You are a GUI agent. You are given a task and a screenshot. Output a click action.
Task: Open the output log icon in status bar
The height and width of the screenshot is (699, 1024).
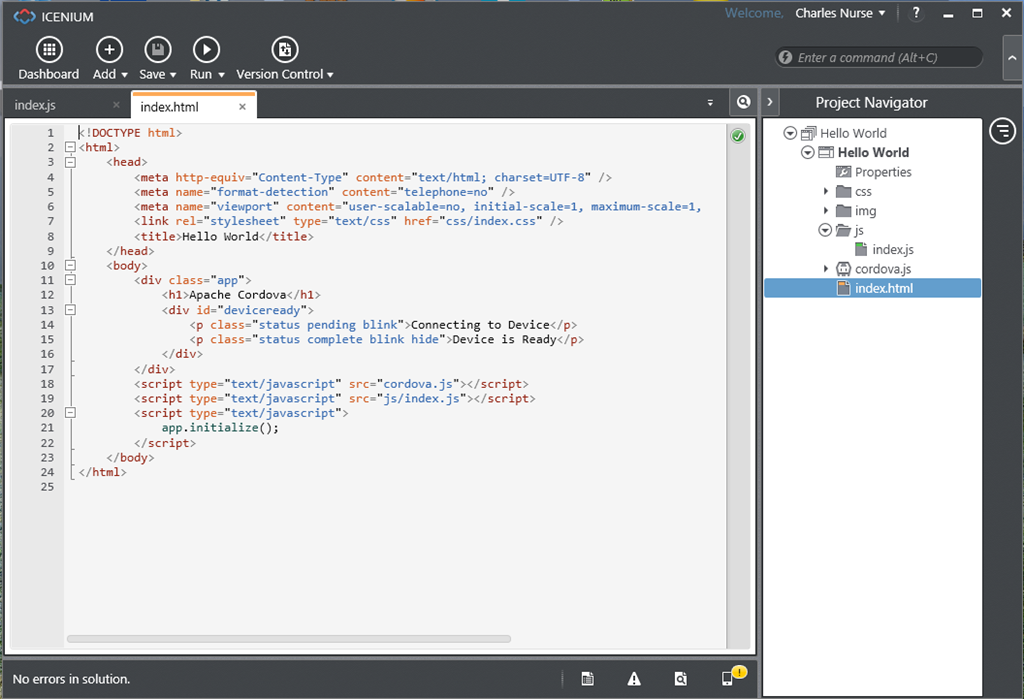coord(588,679)
